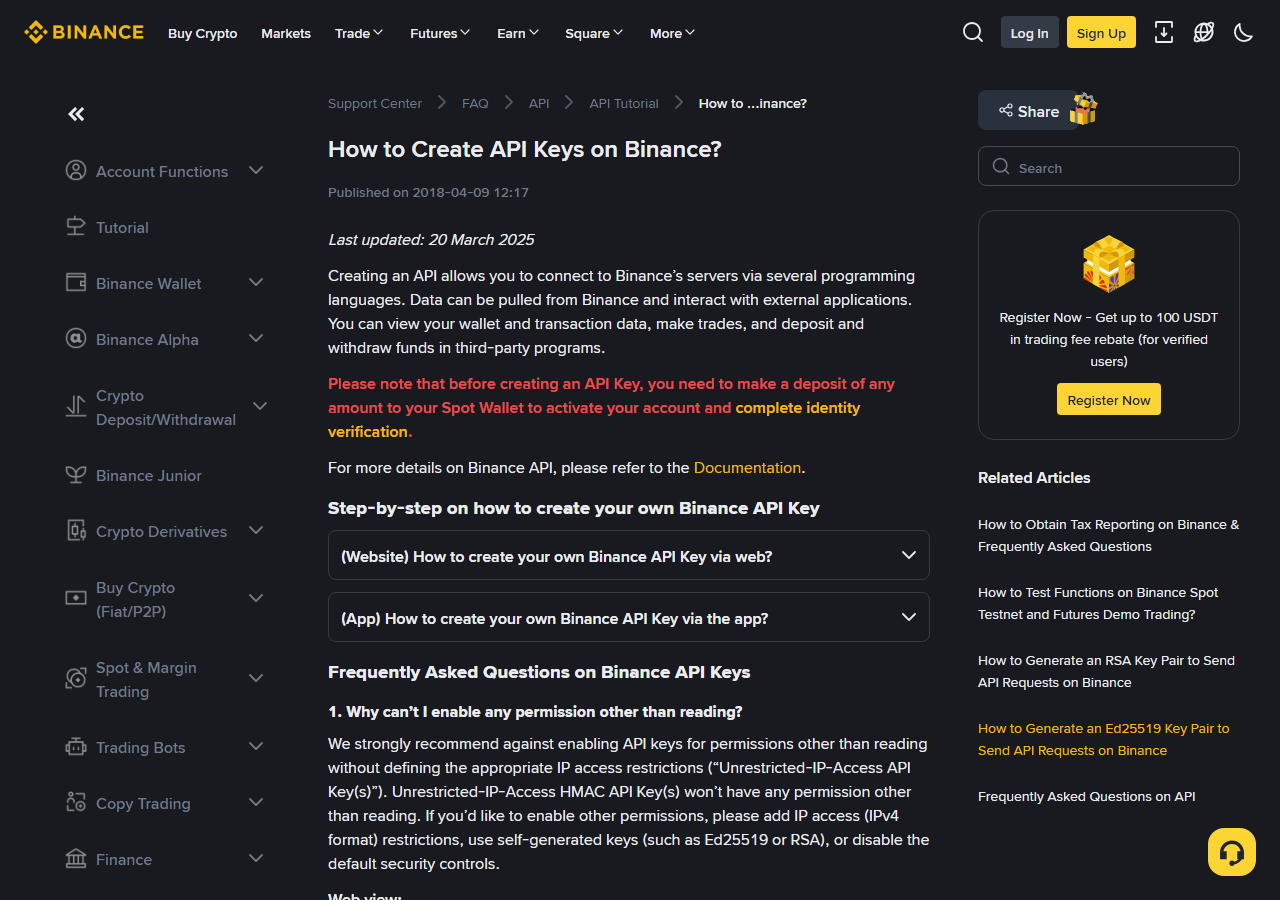Open the Futures dropdown menu
This screenshot has width=1280, height=900.
(x=440, y=33)
